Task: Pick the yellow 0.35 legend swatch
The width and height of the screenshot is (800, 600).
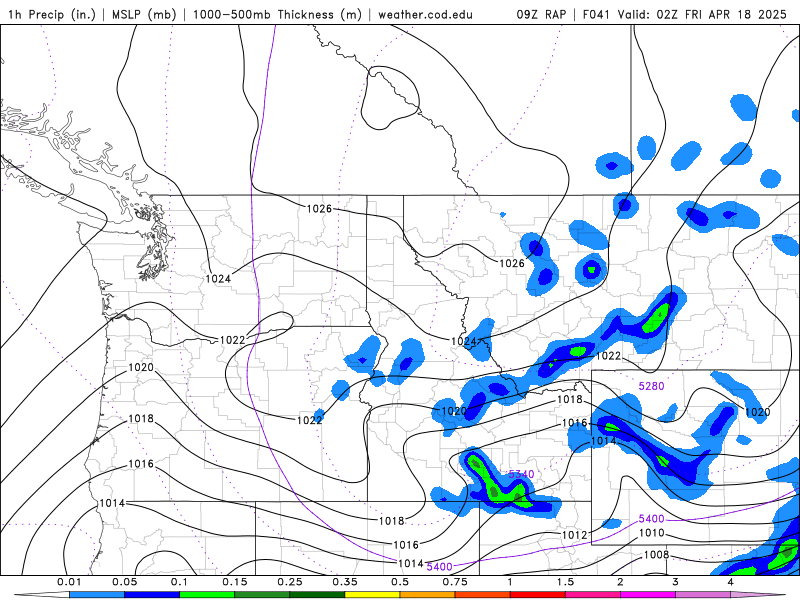Action: (372, 595)
